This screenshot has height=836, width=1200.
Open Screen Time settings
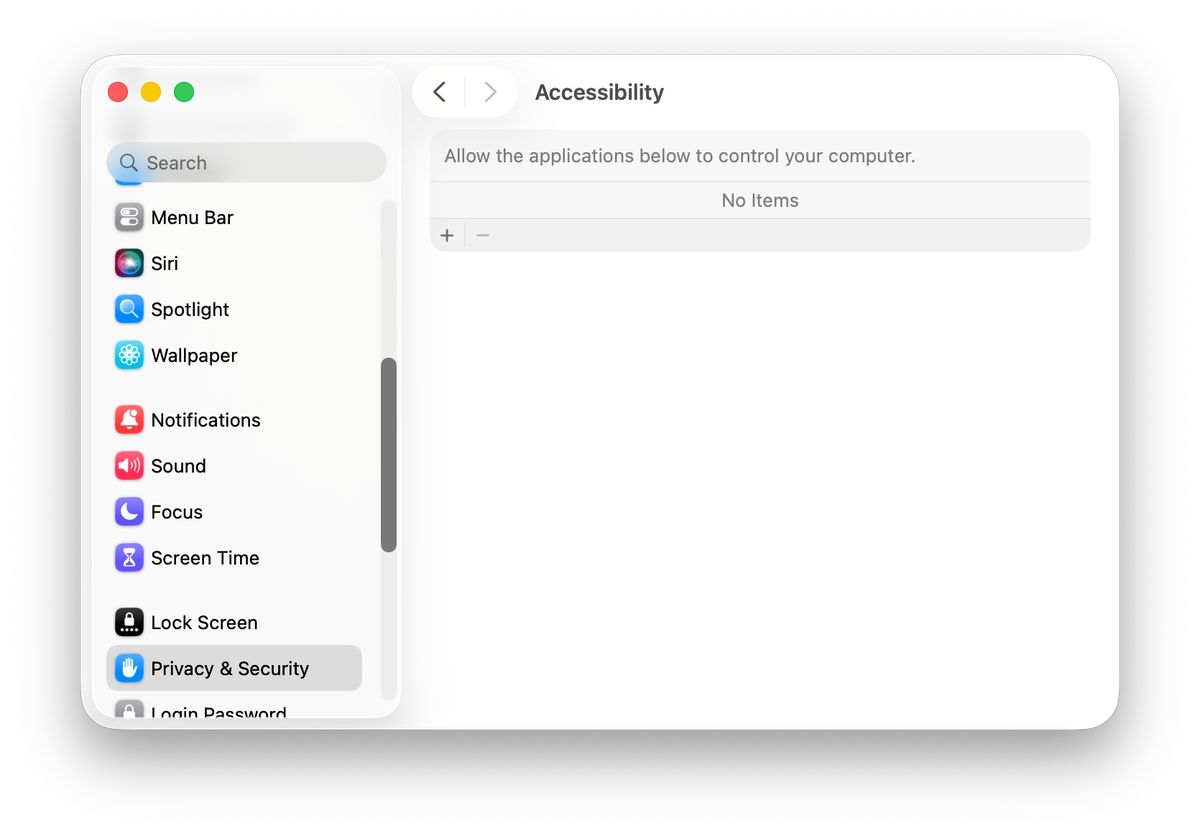pos(234,558)
